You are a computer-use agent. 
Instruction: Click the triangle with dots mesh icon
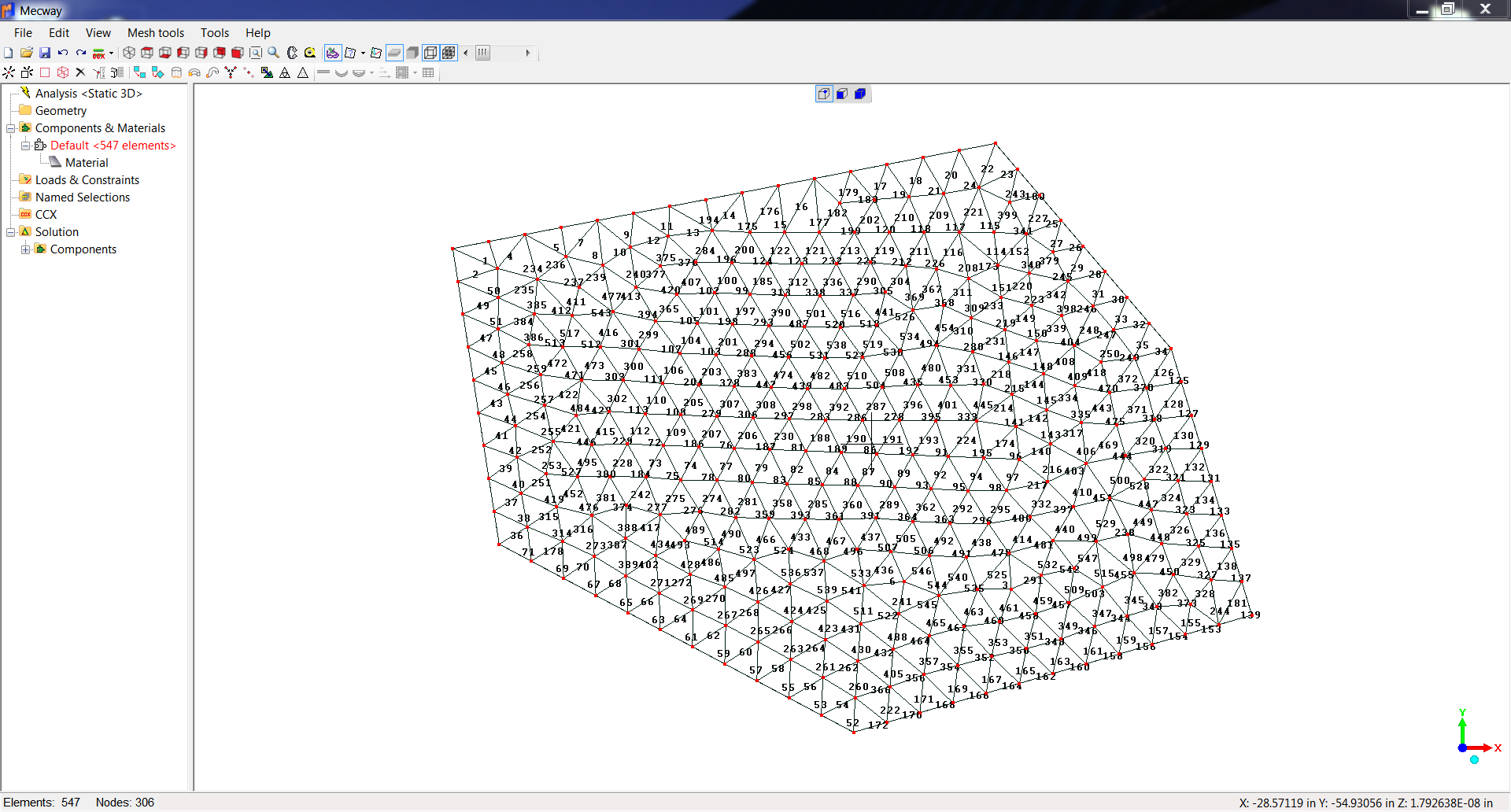coord(303,72)
